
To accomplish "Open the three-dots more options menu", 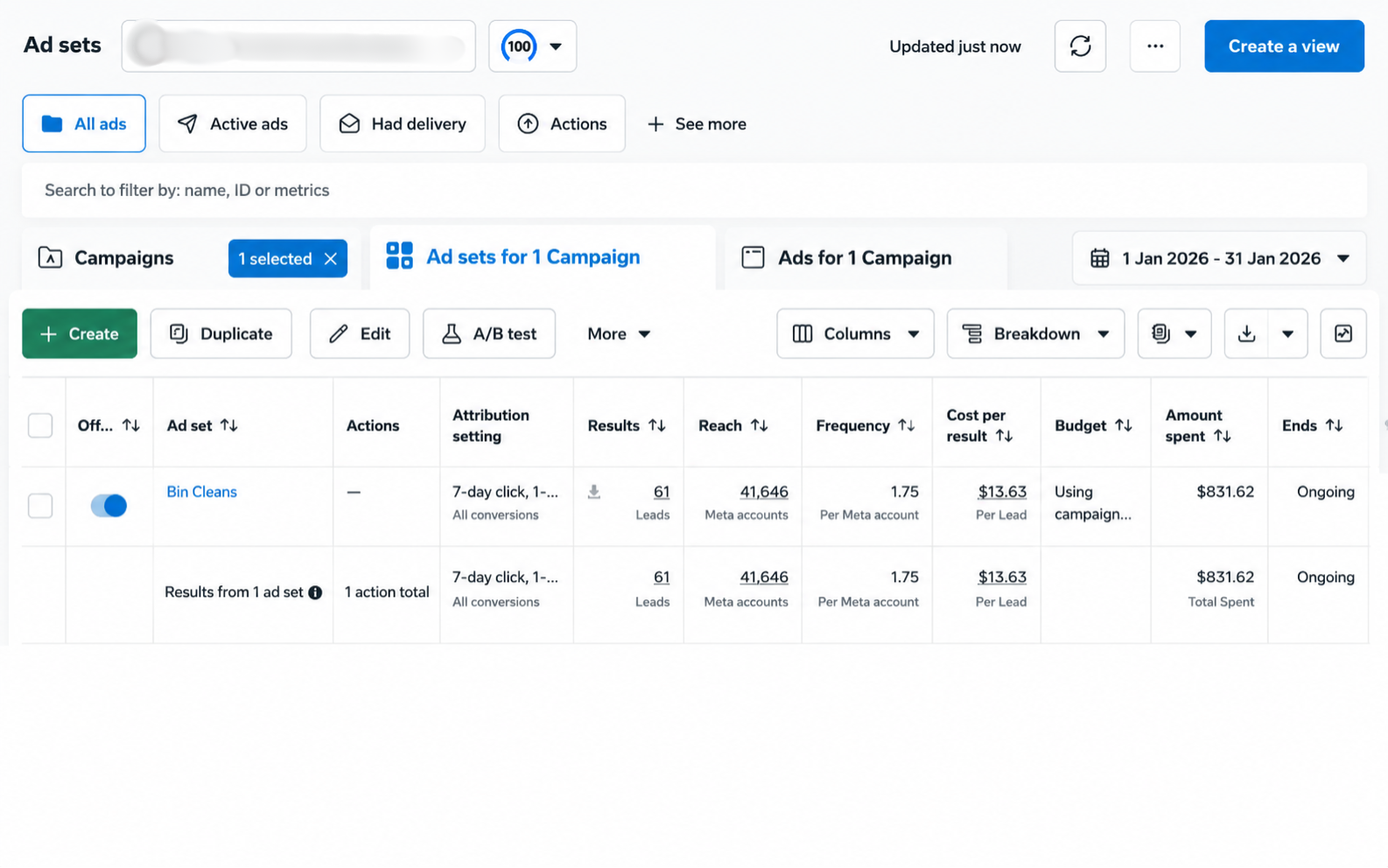I will (1154, 46).
